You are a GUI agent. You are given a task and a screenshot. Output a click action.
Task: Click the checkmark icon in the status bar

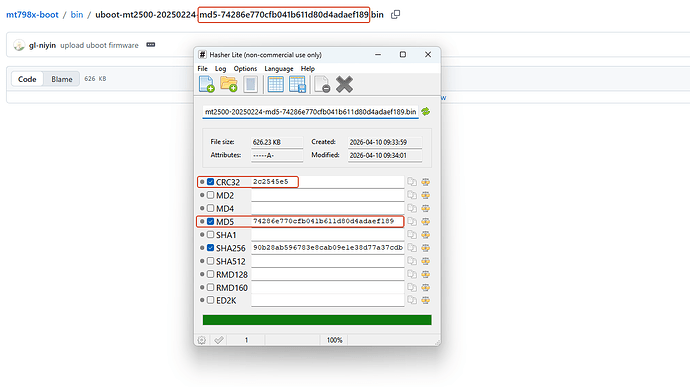[x=219, y=340]
